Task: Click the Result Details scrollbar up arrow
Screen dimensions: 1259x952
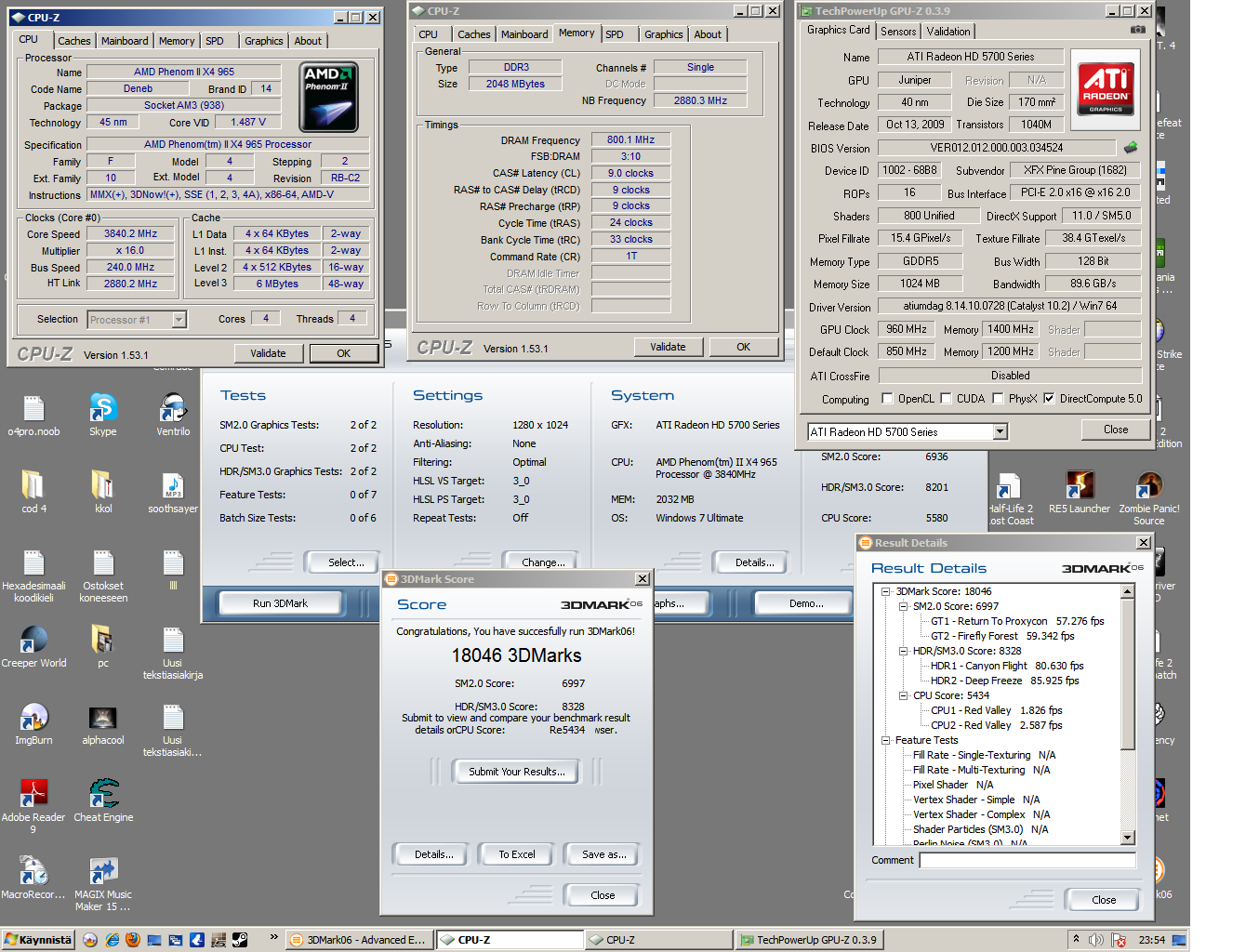Action: click(x=1128, y=591)
